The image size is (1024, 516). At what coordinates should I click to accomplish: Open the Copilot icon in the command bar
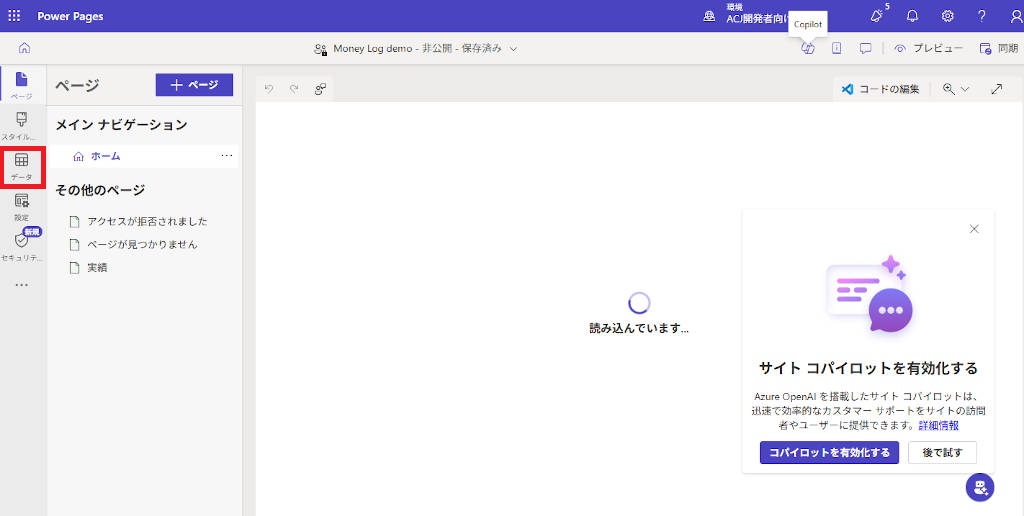(808, 48)
